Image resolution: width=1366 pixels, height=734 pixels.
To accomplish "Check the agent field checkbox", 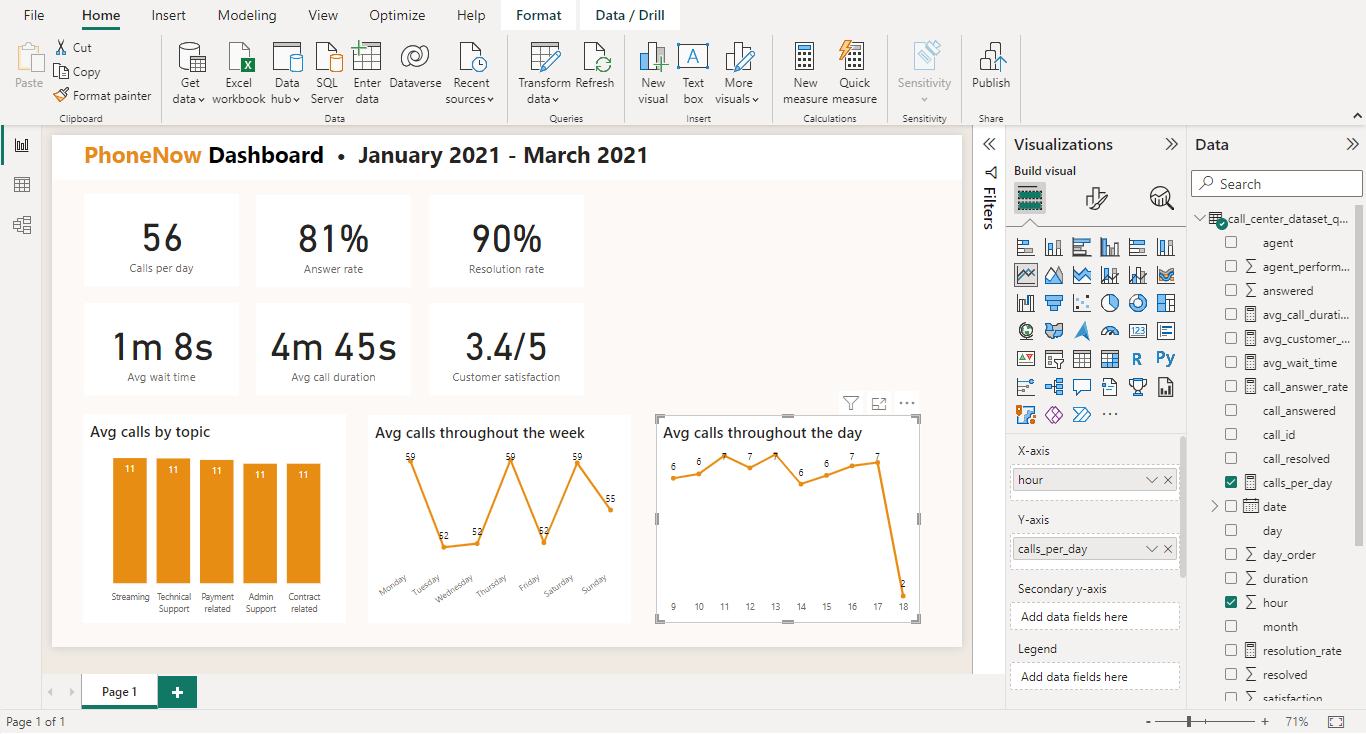I will click(1231, 242).
